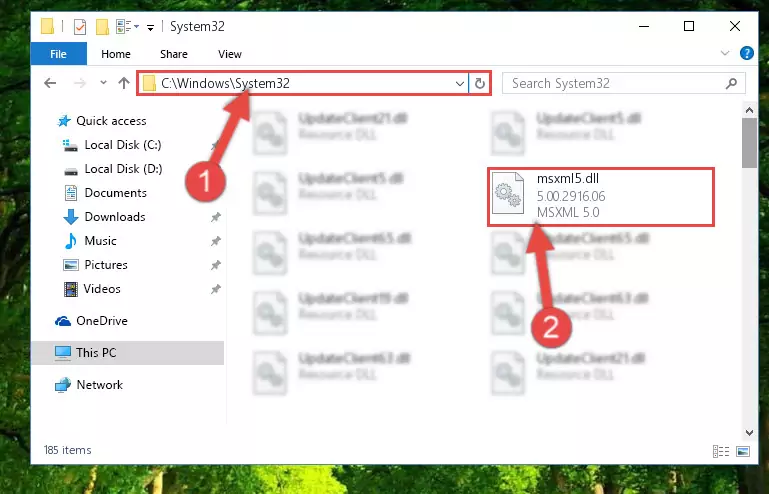Open Pictures in the navigation pane
This screenshot has width=769, height=494.
(105, 265)
